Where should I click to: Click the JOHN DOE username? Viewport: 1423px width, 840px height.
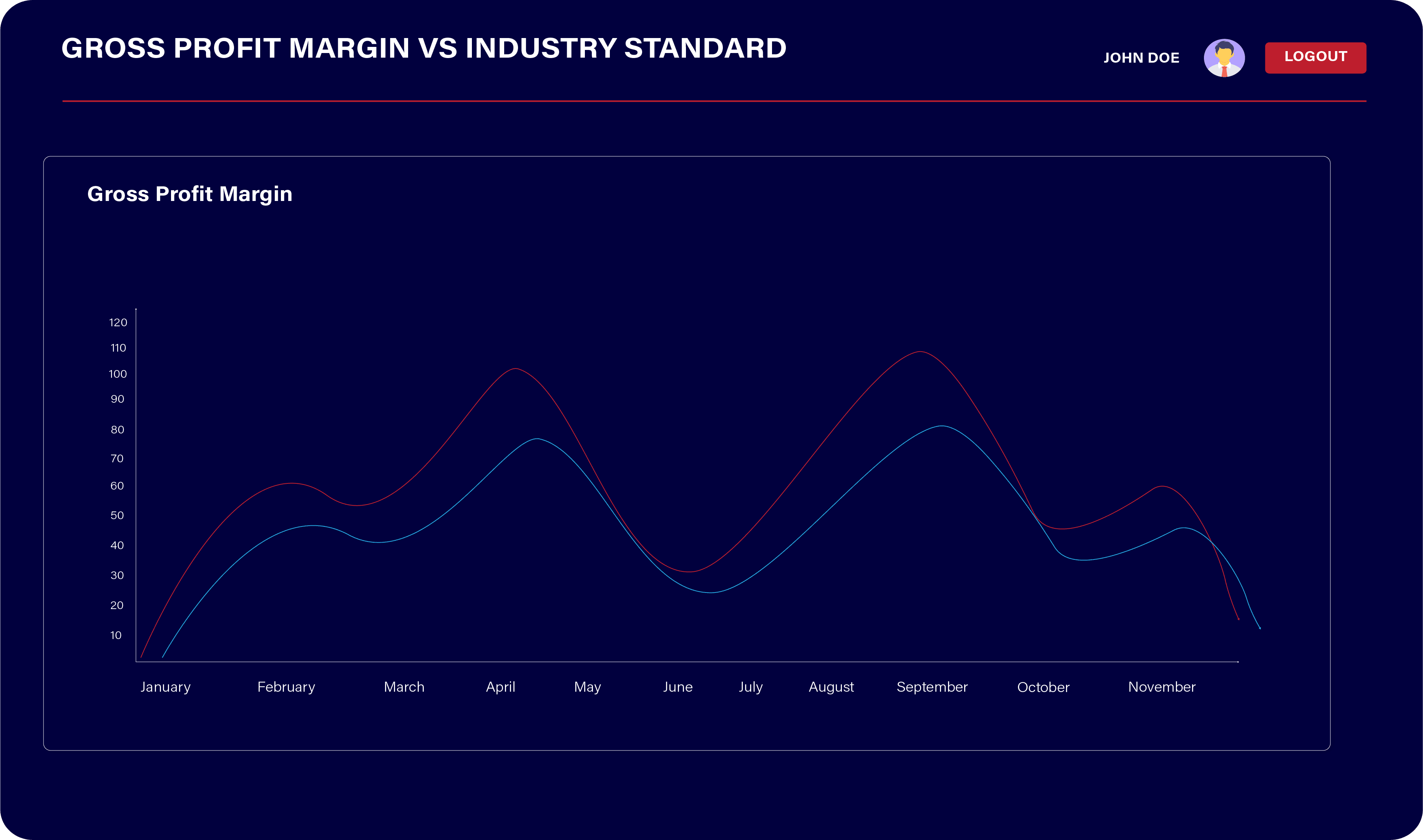tap(1141, 58)
